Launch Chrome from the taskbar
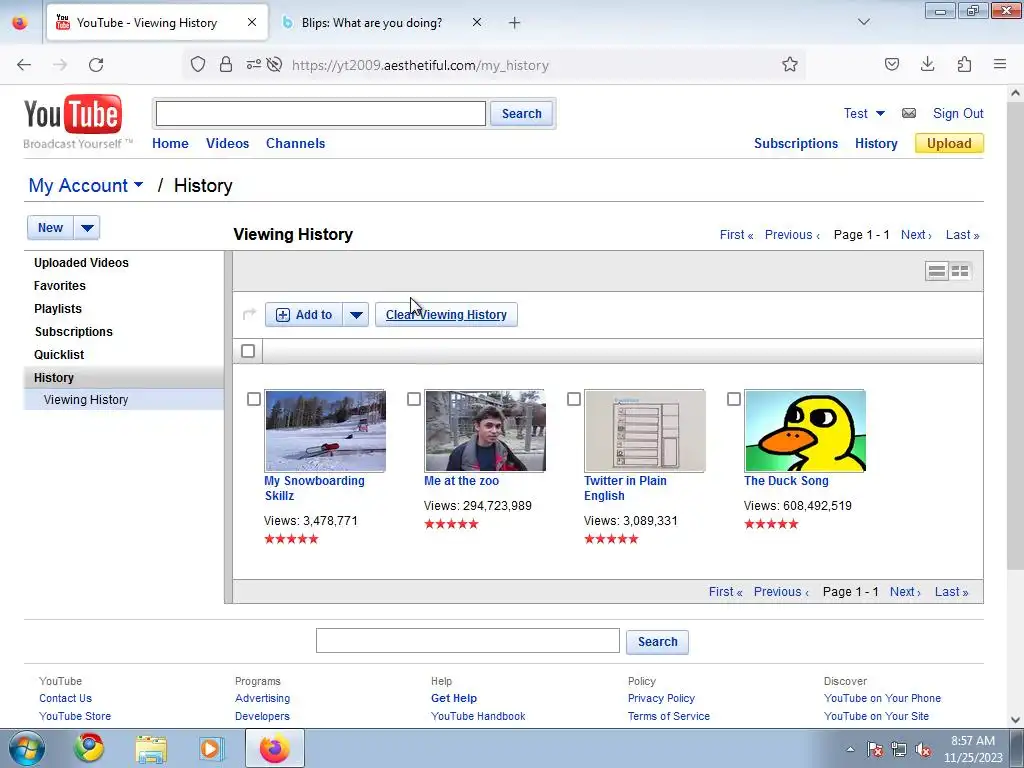Image resolution: width=1024 pixels, height=768 pixels. coord(88,748)
